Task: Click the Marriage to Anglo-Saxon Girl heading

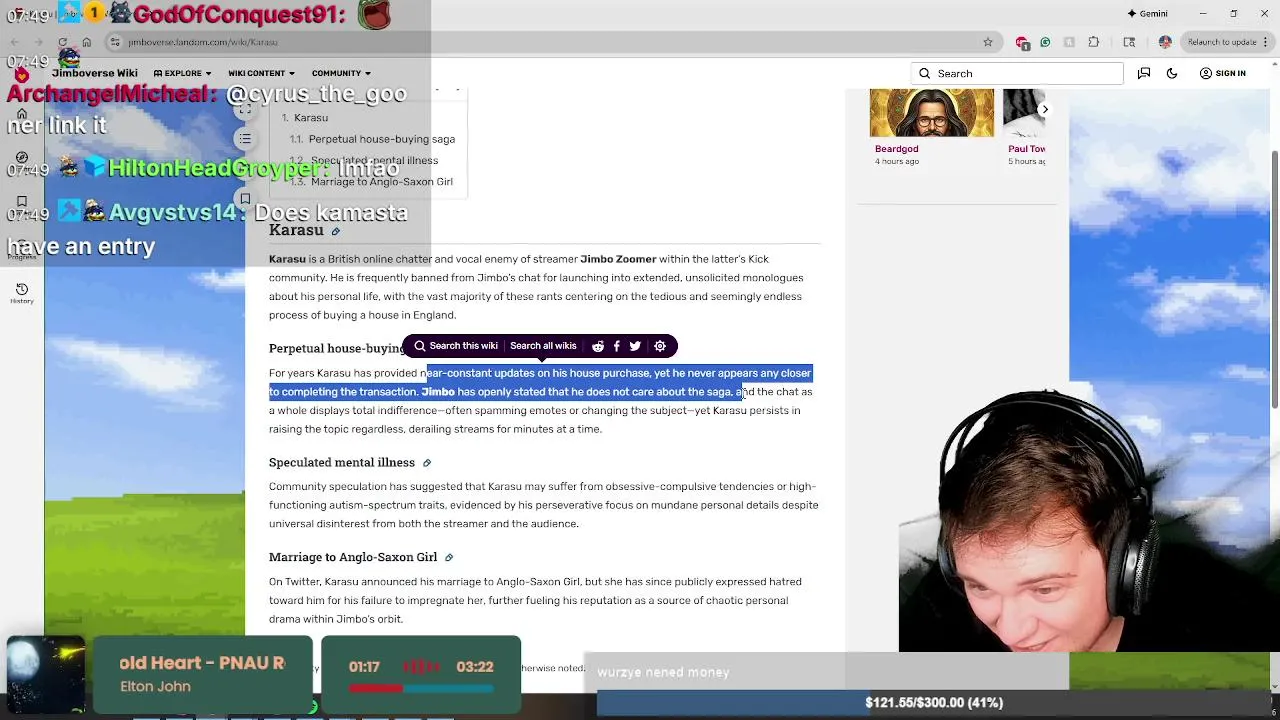Action: click(x=353, y=557)
